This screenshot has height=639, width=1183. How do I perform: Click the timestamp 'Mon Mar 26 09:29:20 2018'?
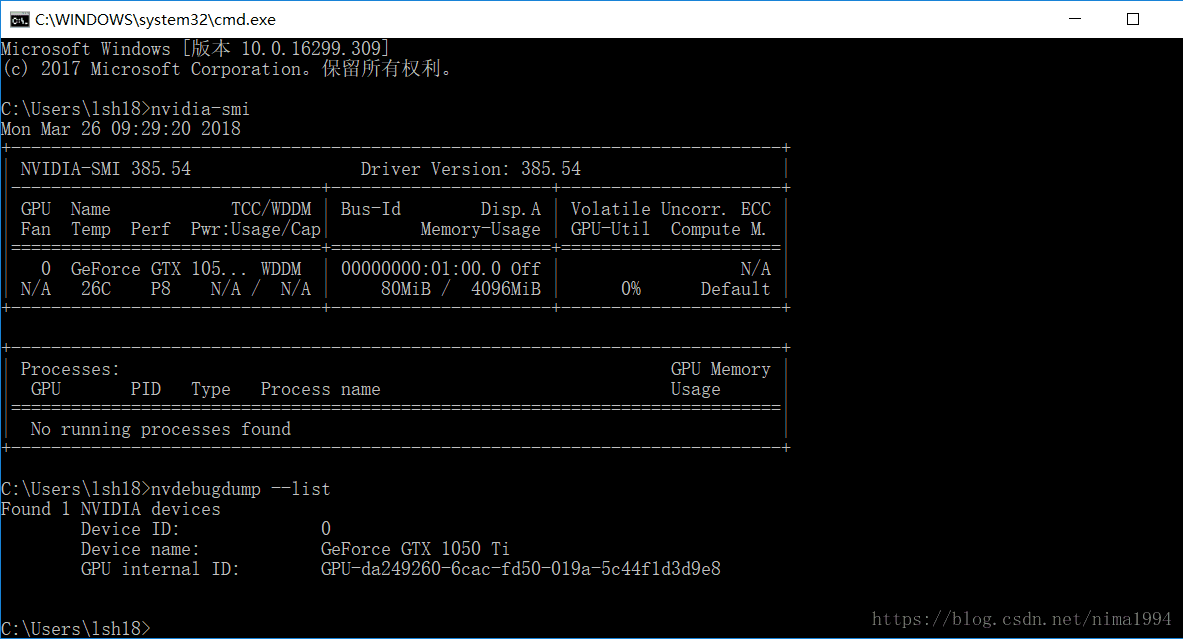pyautogui.click(x=121, y=129)
